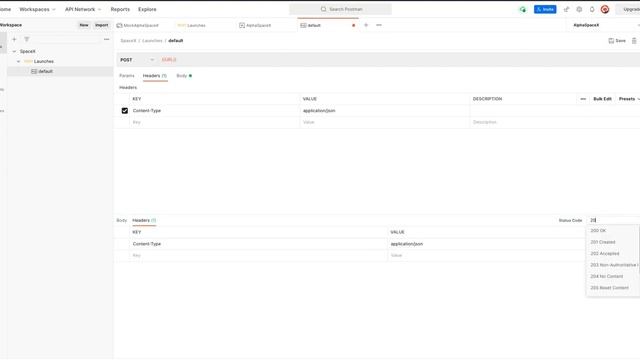The height and width of the screenshot is (360, 640).
Task: Click the user avatar icon
Action: coord(605,9)
